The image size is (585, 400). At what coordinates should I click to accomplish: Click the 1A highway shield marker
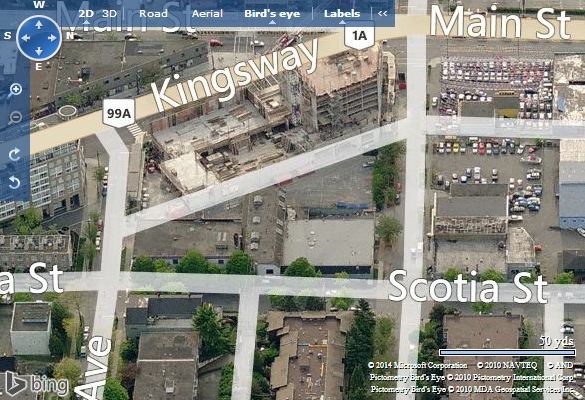(x=359, y=35)
